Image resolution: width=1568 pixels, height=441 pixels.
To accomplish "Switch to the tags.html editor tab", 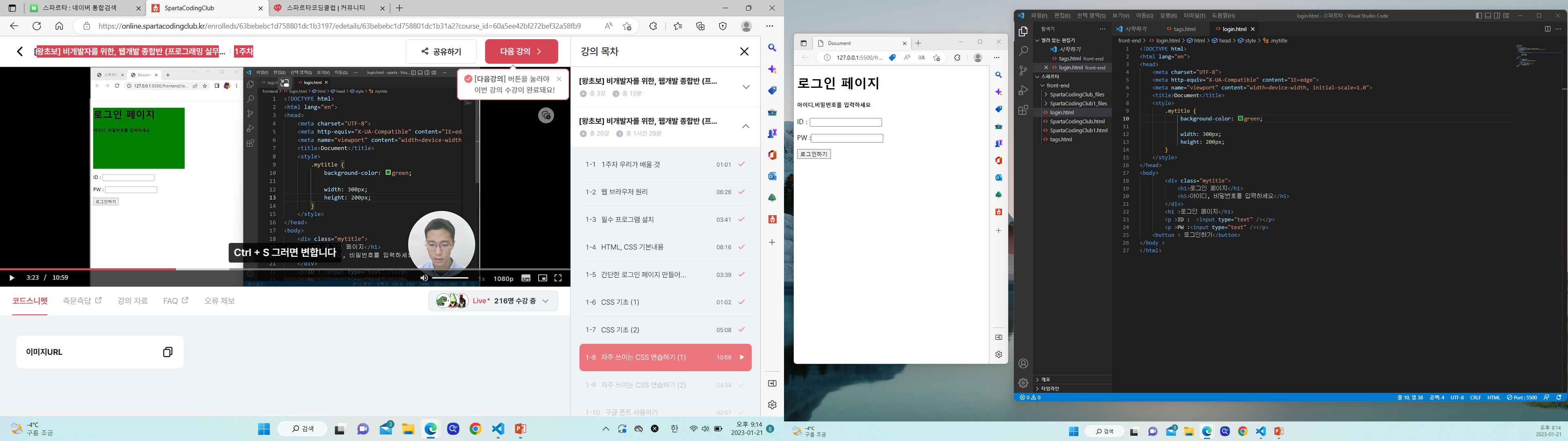I will pyautogui.click(x=1185, y=29).
